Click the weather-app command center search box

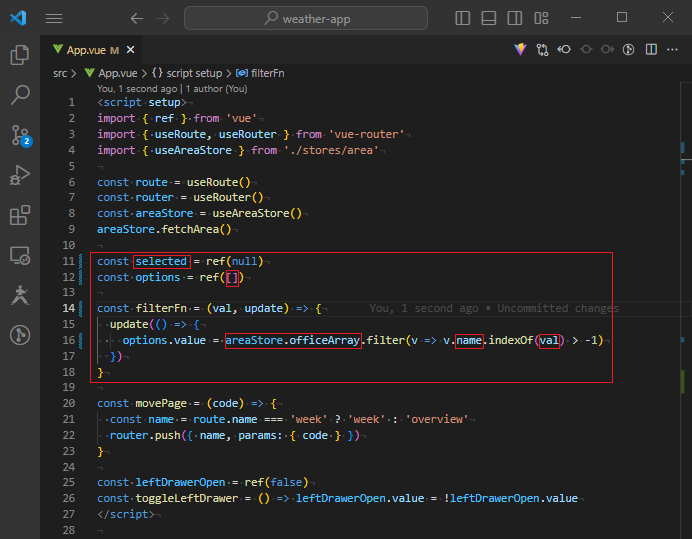306,19
